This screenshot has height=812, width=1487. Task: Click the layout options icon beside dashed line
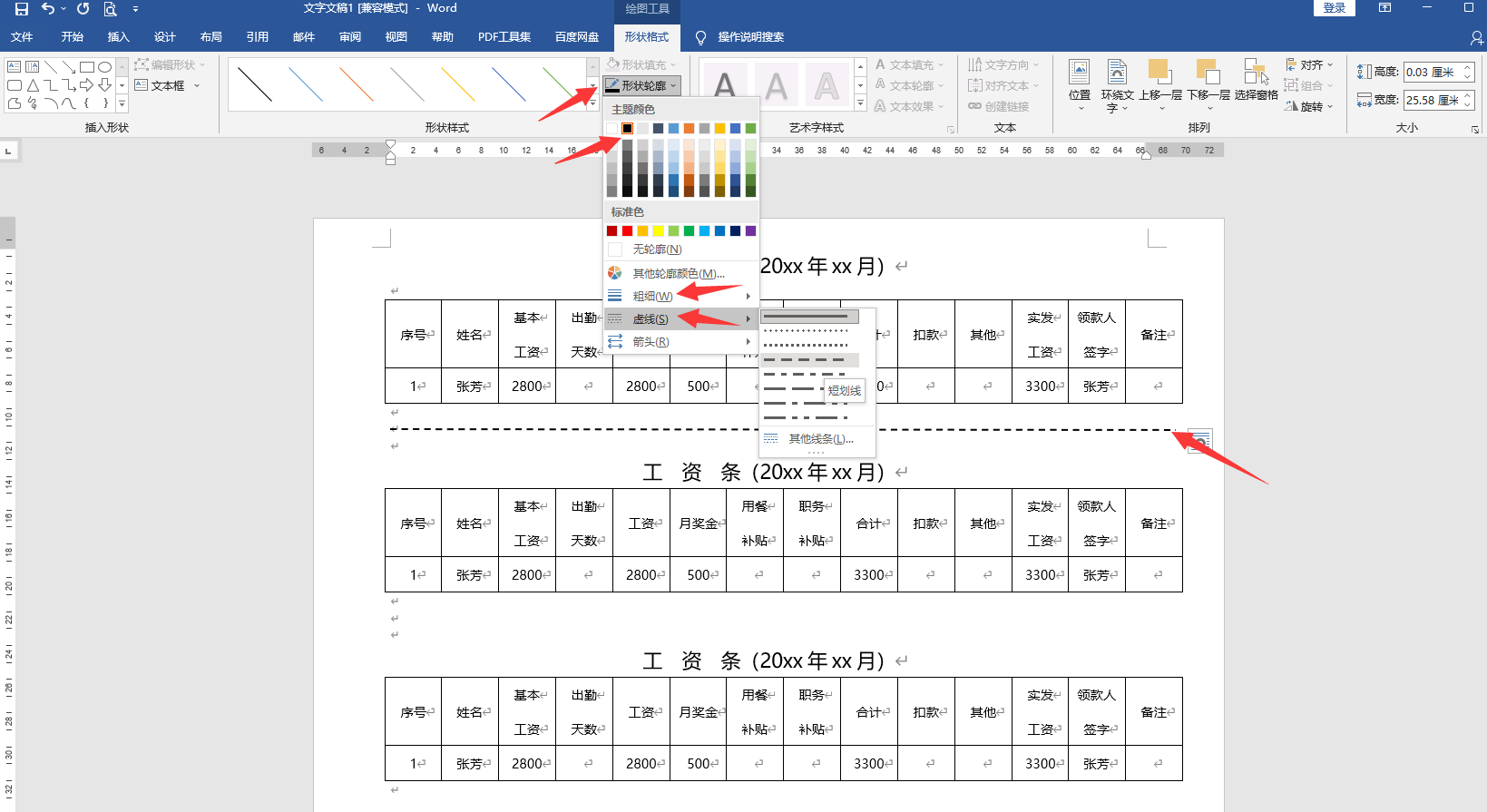[x=1199, y=441]
